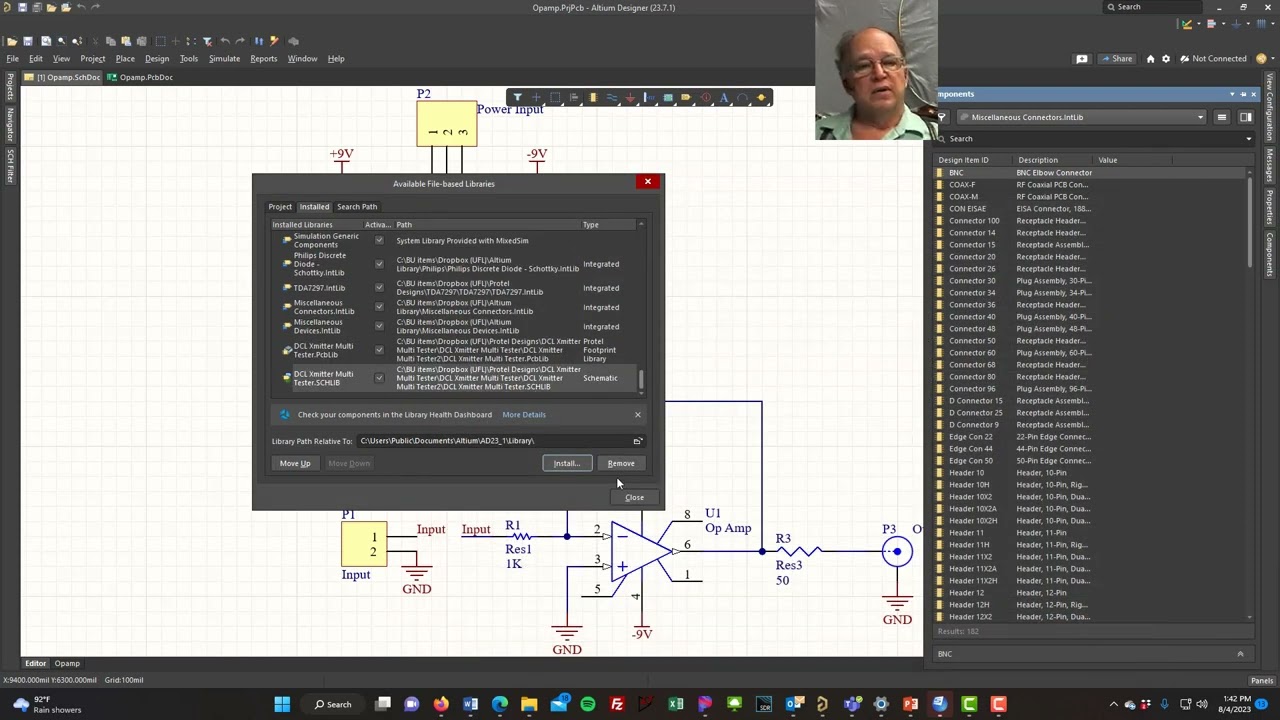Switch to the Search Path tab
The height and width of the screenshot is (720, 1280).
pos(357,207)
